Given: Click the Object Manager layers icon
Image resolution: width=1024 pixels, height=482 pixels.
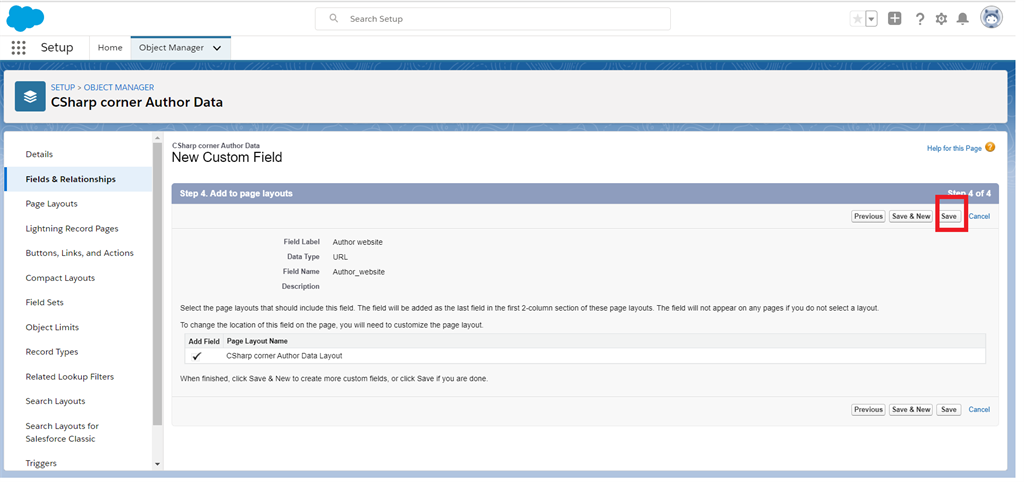Looking at the screenshot, I should [x=30, y=97].
